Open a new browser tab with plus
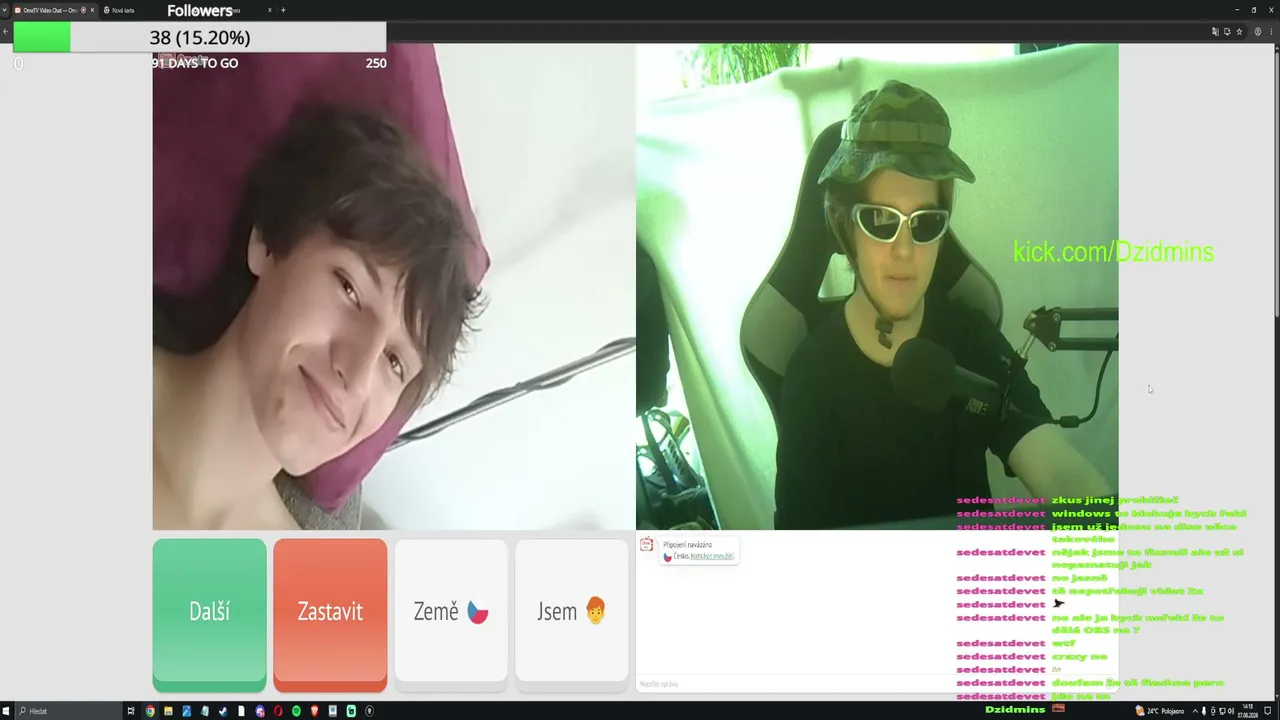 click(283, 10)
